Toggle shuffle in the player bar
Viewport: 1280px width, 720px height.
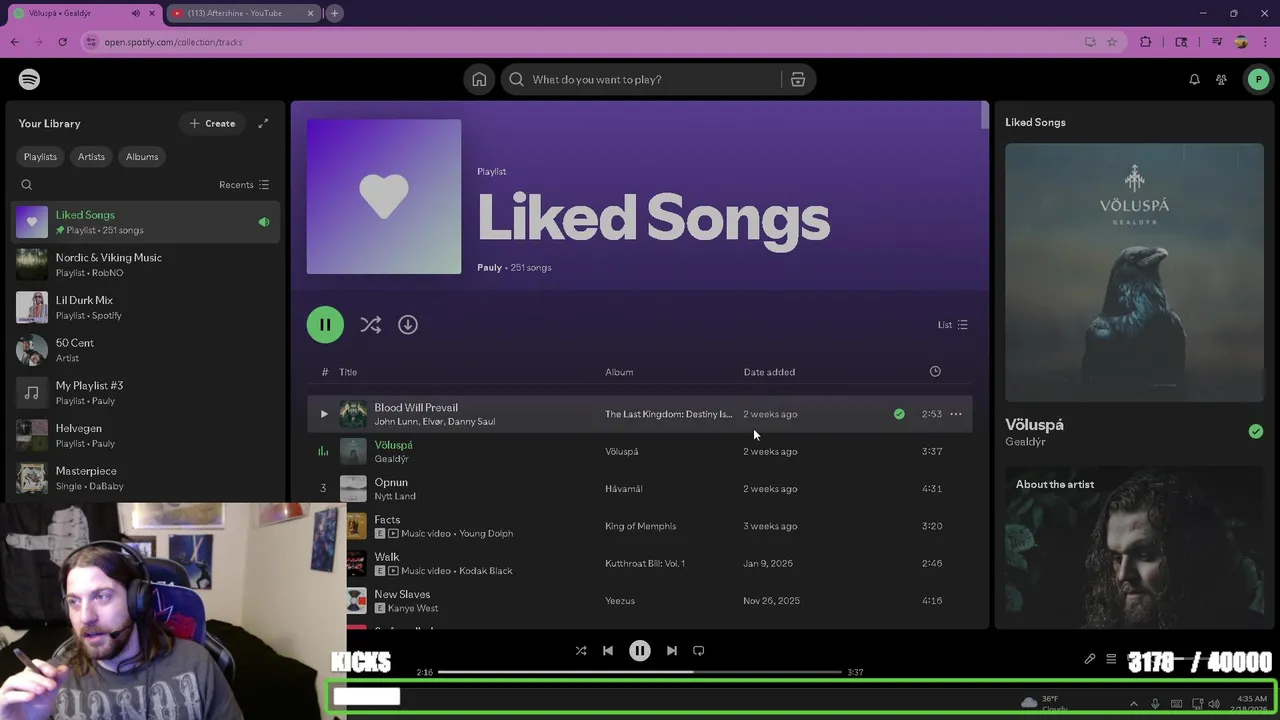click(x=581, y=651)
